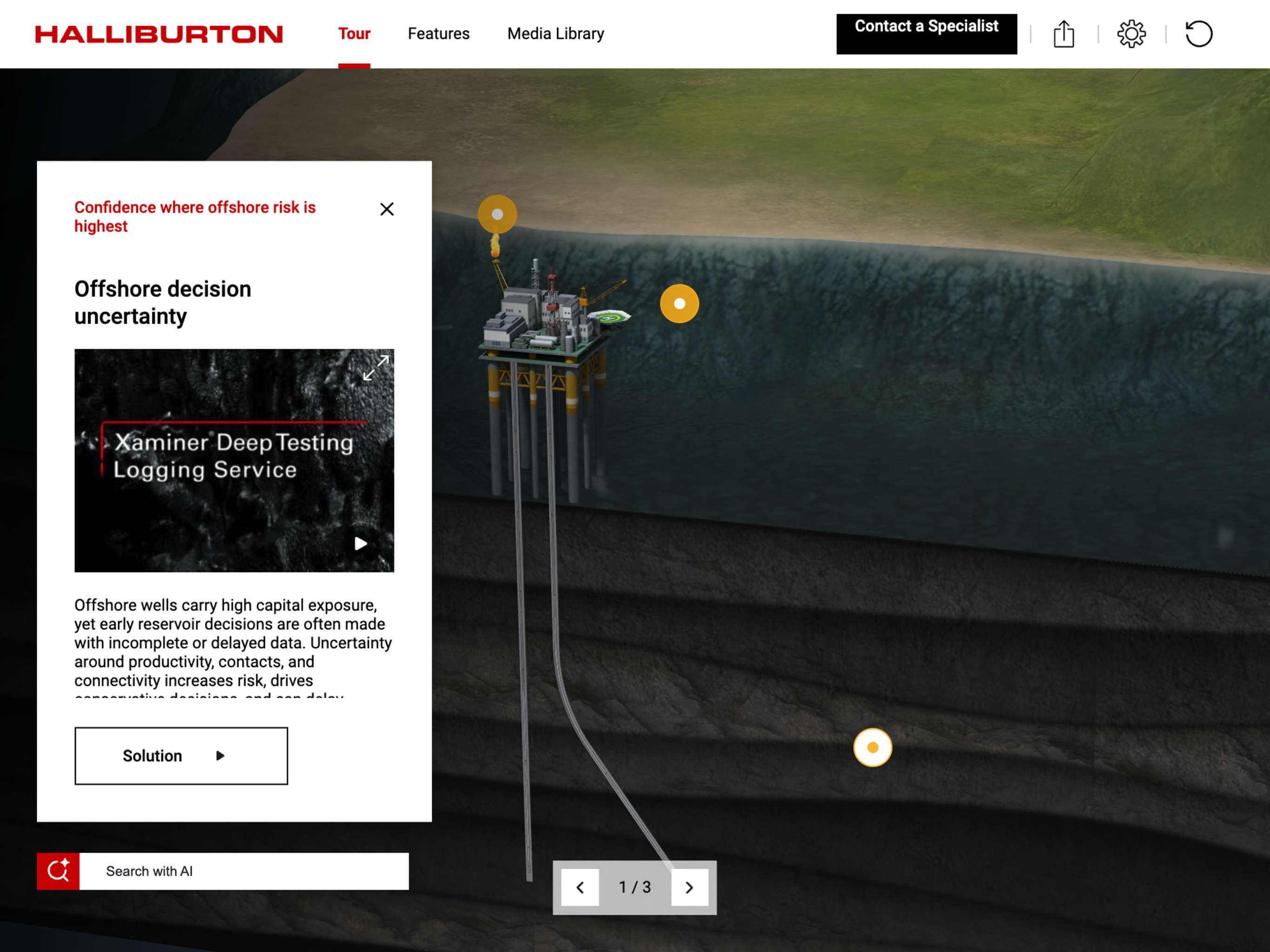The height and width of the screenshot is (952, 1270).
Task: Go to the previous tour slide
Action: point(580,888)
